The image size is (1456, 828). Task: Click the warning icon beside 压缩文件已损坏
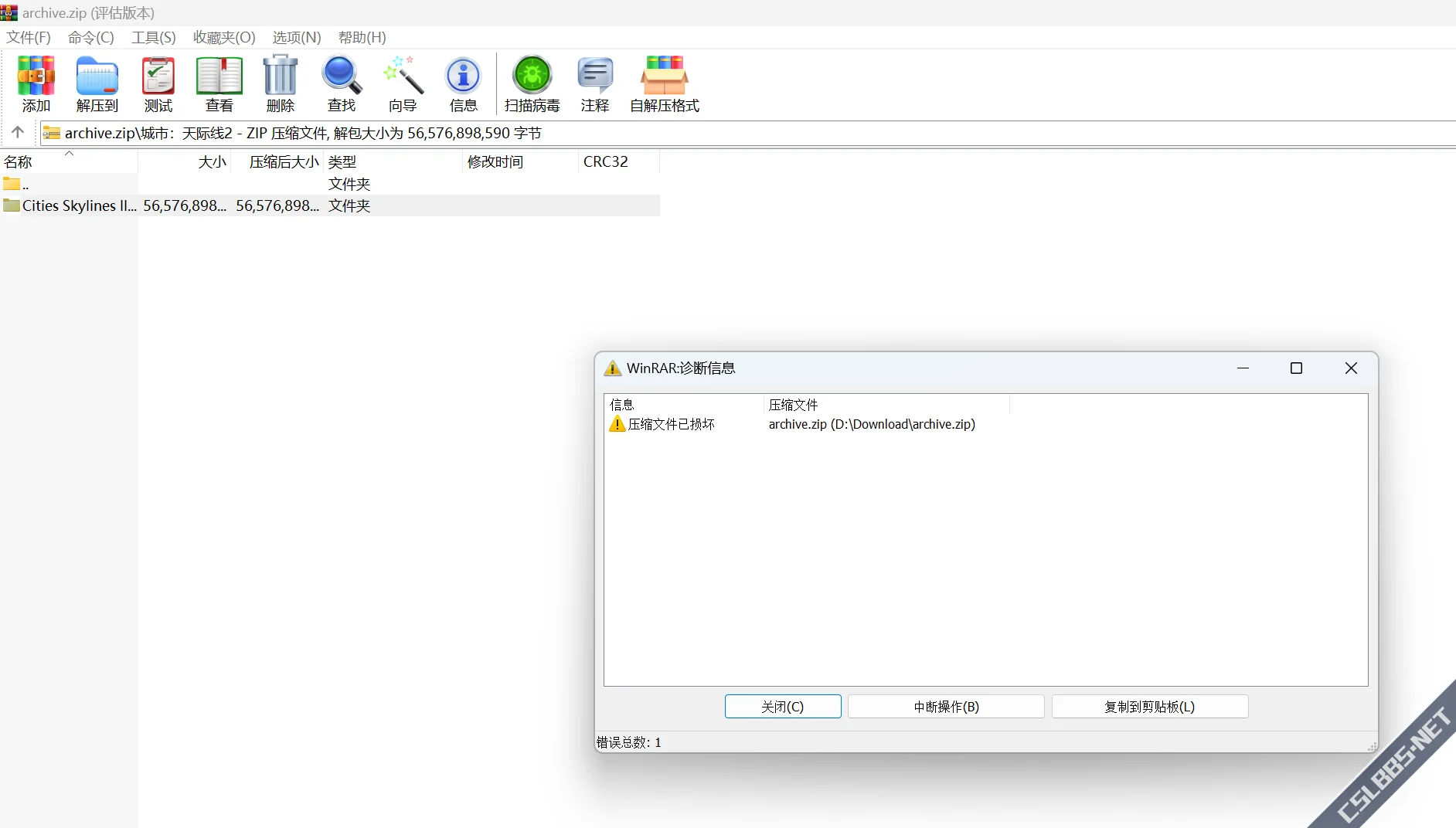(x=617, y=424)
